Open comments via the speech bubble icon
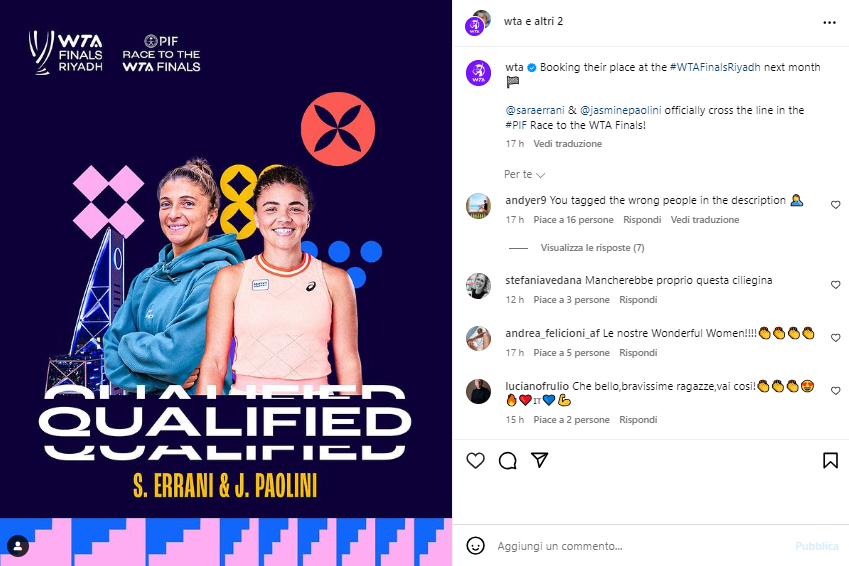Viewport: 849px width, 566px height. click(507, 460)
